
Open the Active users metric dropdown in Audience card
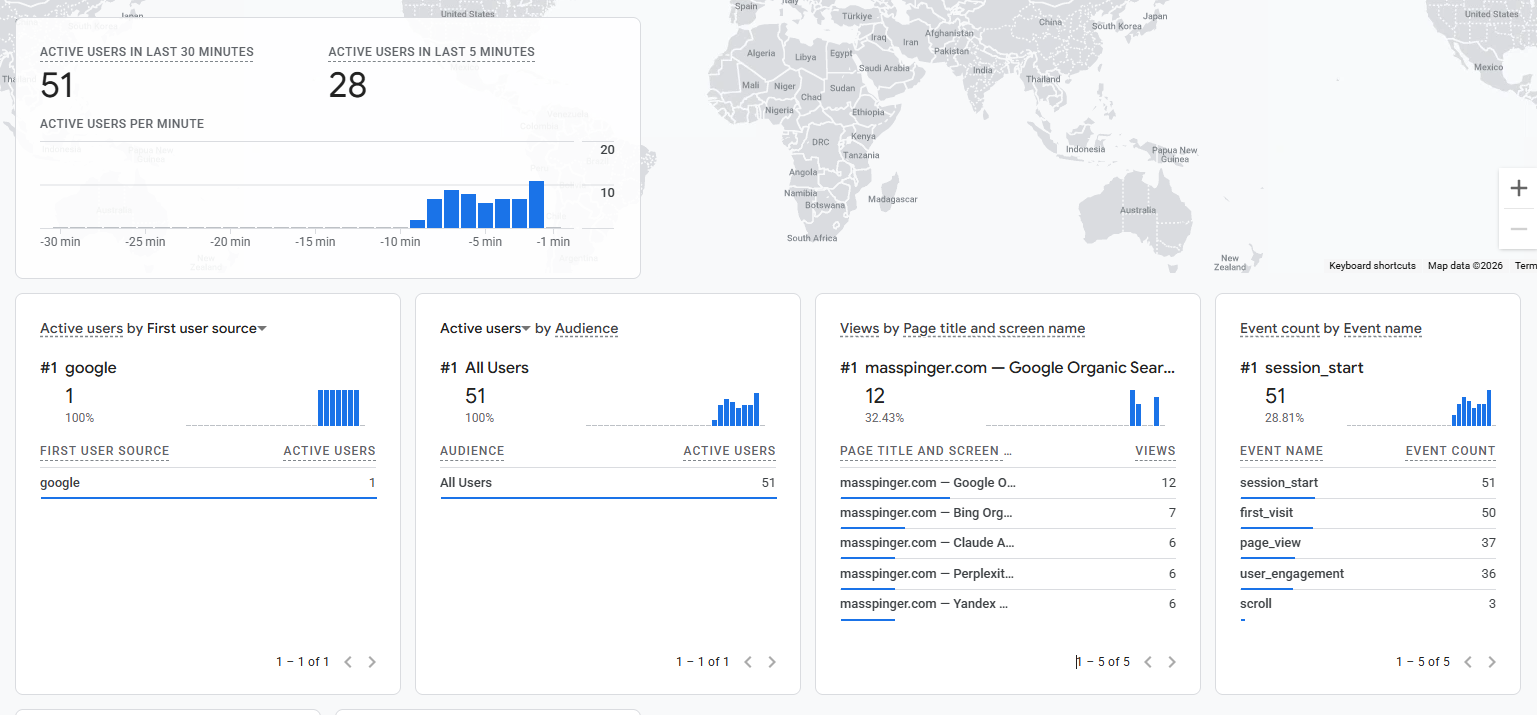coord(485,329)
